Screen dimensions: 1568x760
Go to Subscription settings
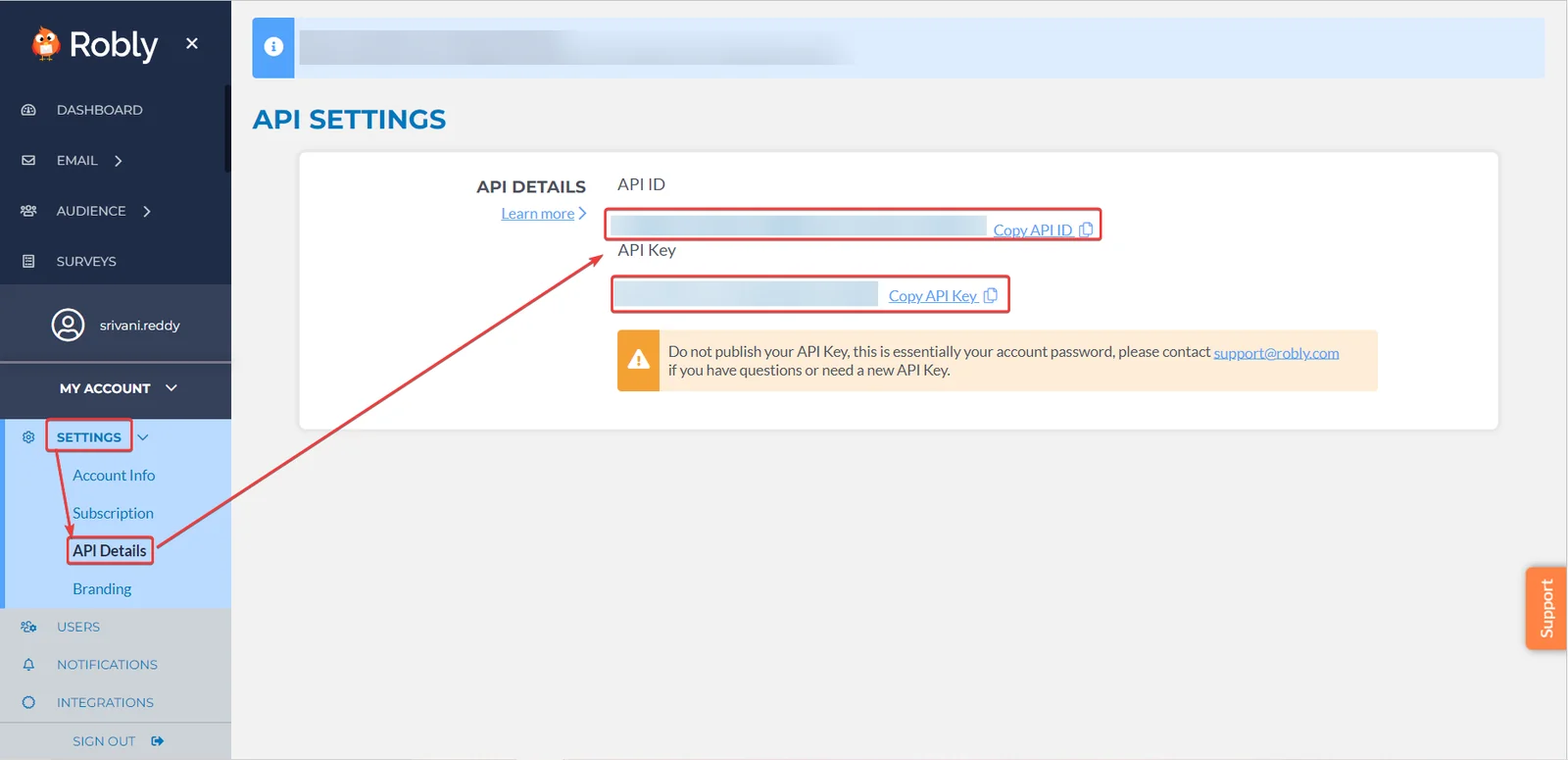[x=113, y=513]
